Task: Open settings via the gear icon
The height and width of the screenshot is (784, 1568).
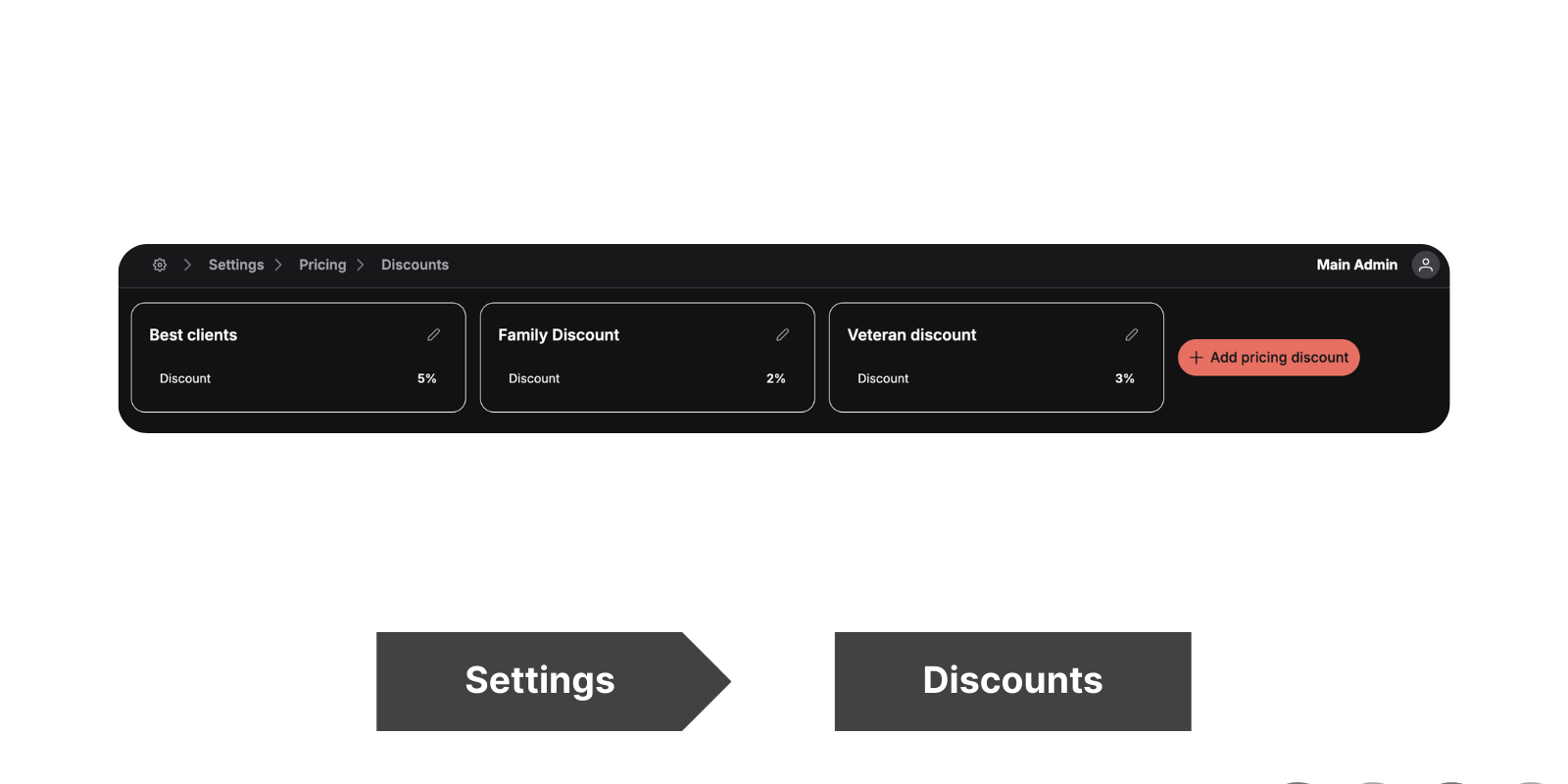Action: (160, 265)
